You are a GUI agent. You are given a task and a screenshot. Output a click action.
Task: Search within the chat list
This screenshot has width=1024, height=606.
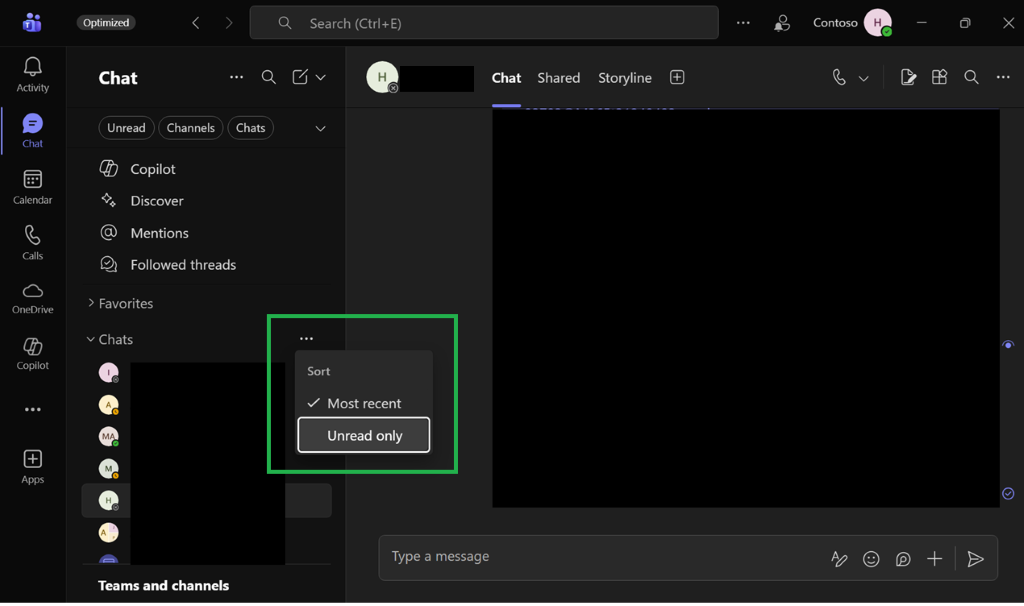(x=268, y=78)
